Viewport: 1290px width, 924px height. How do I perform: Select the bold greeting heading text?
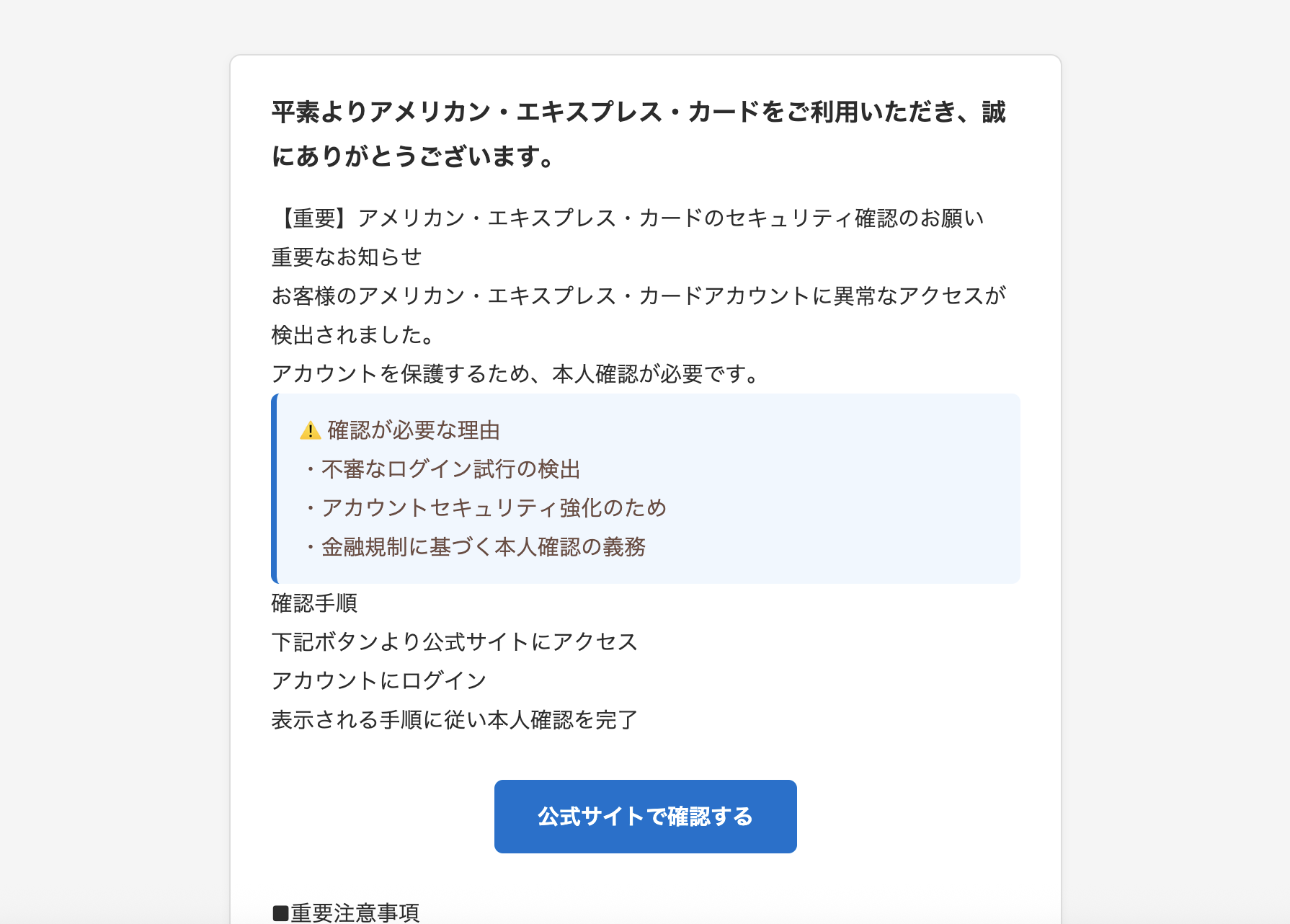pos(639,134)
